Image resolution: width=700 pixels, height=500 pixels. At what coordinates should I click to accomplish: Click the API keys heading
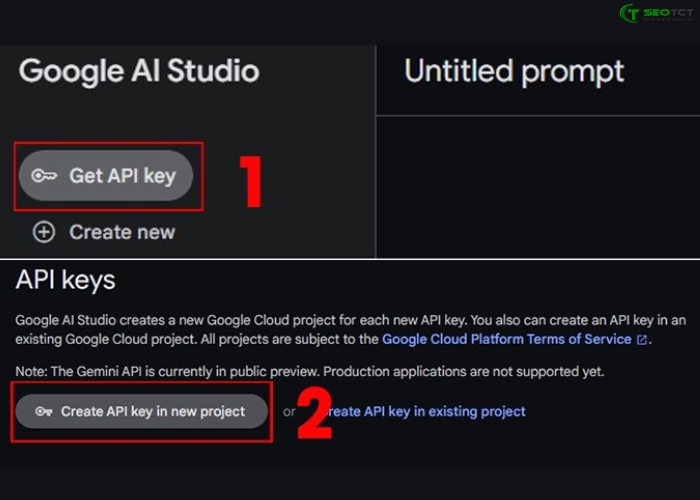[x=66, y=281]
